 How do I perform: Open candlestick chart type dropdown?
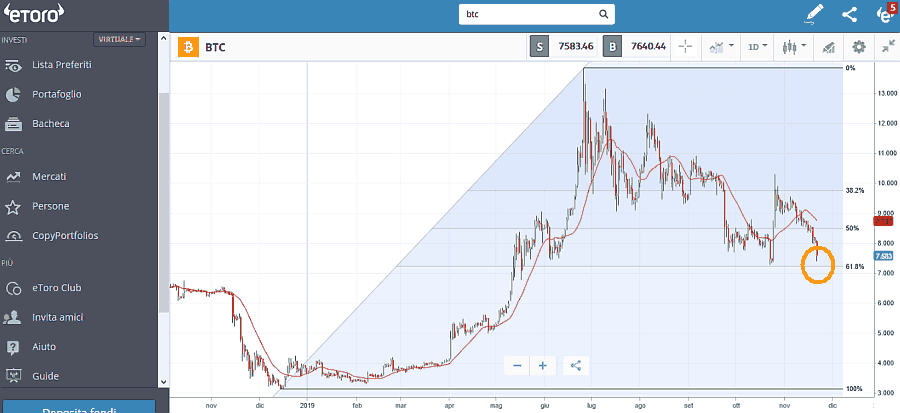pyautogui.click(x=794, y=47)
